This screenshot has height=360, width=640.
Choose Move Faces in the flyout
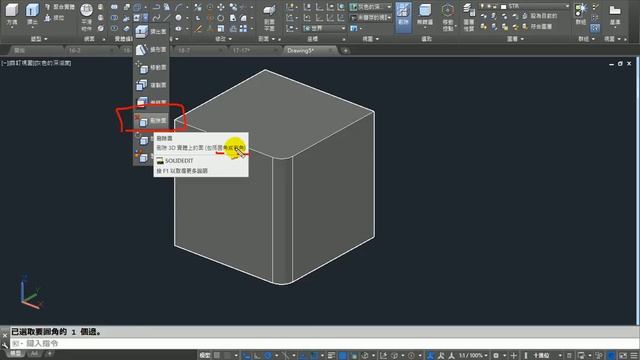(x=151, y=67)
